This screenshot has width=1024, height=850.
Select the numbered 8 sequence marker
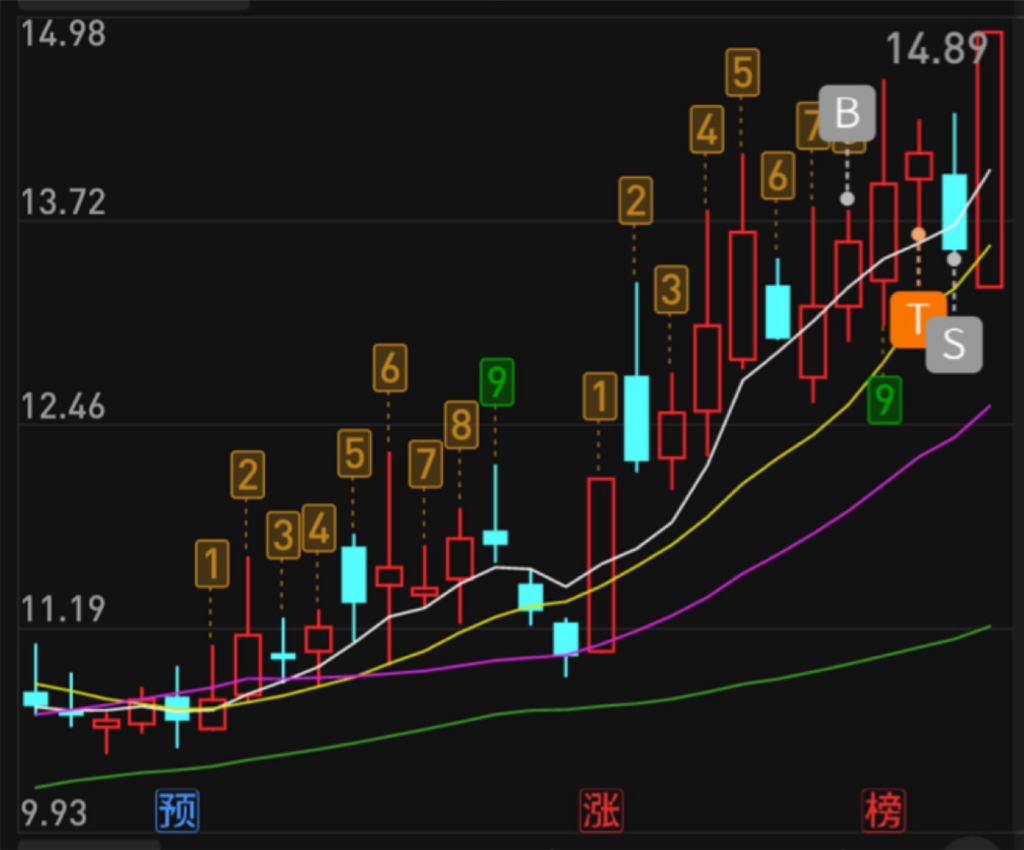(x=461, y=425)
